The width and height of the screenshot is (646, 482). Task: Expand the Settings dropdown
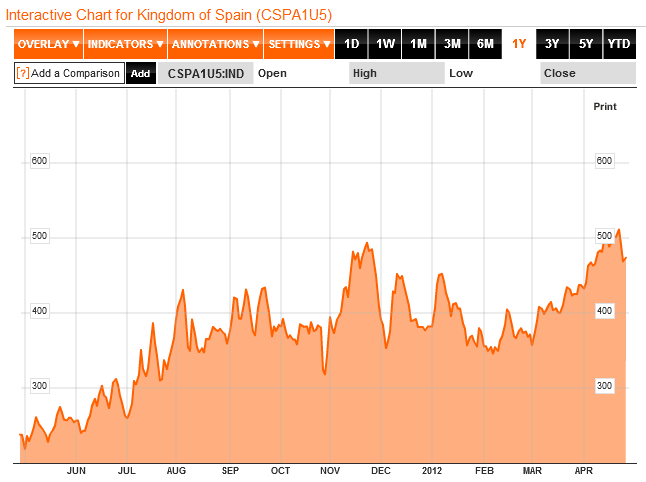[x=299, y=44]
